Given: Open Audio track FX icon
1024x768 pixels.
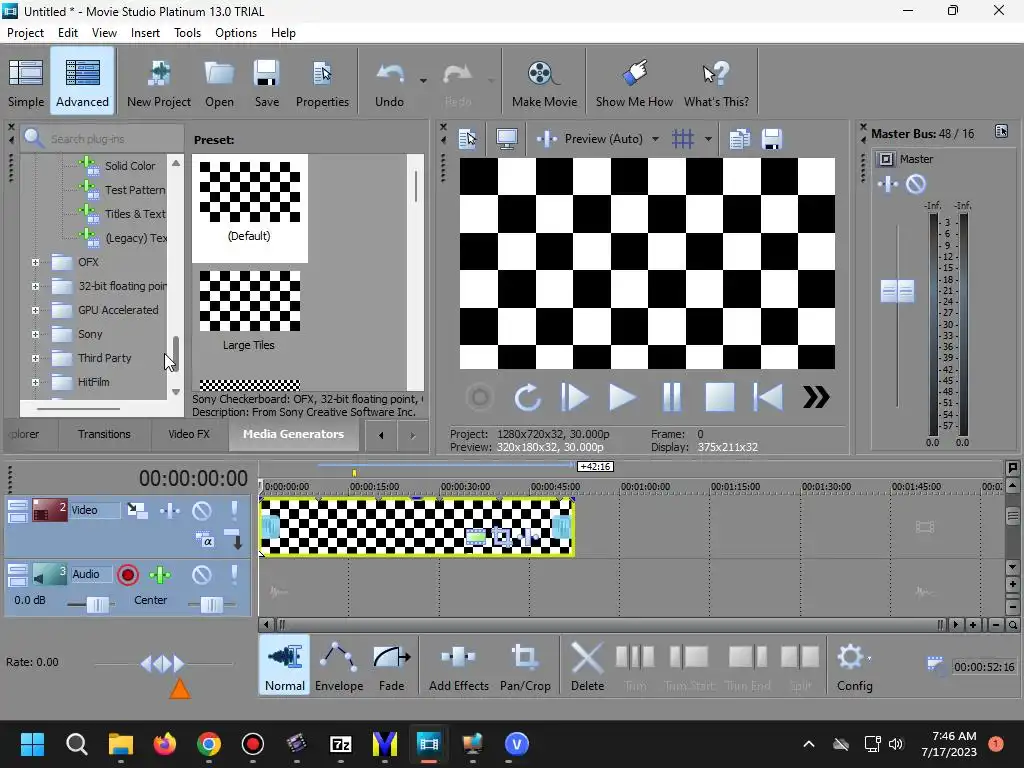Looking at the screenshot, I should click(x=160, y=575).
